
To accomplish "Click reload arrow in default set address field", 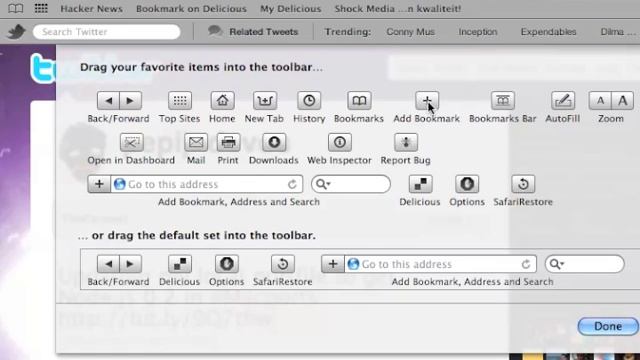I will (526, 264).
